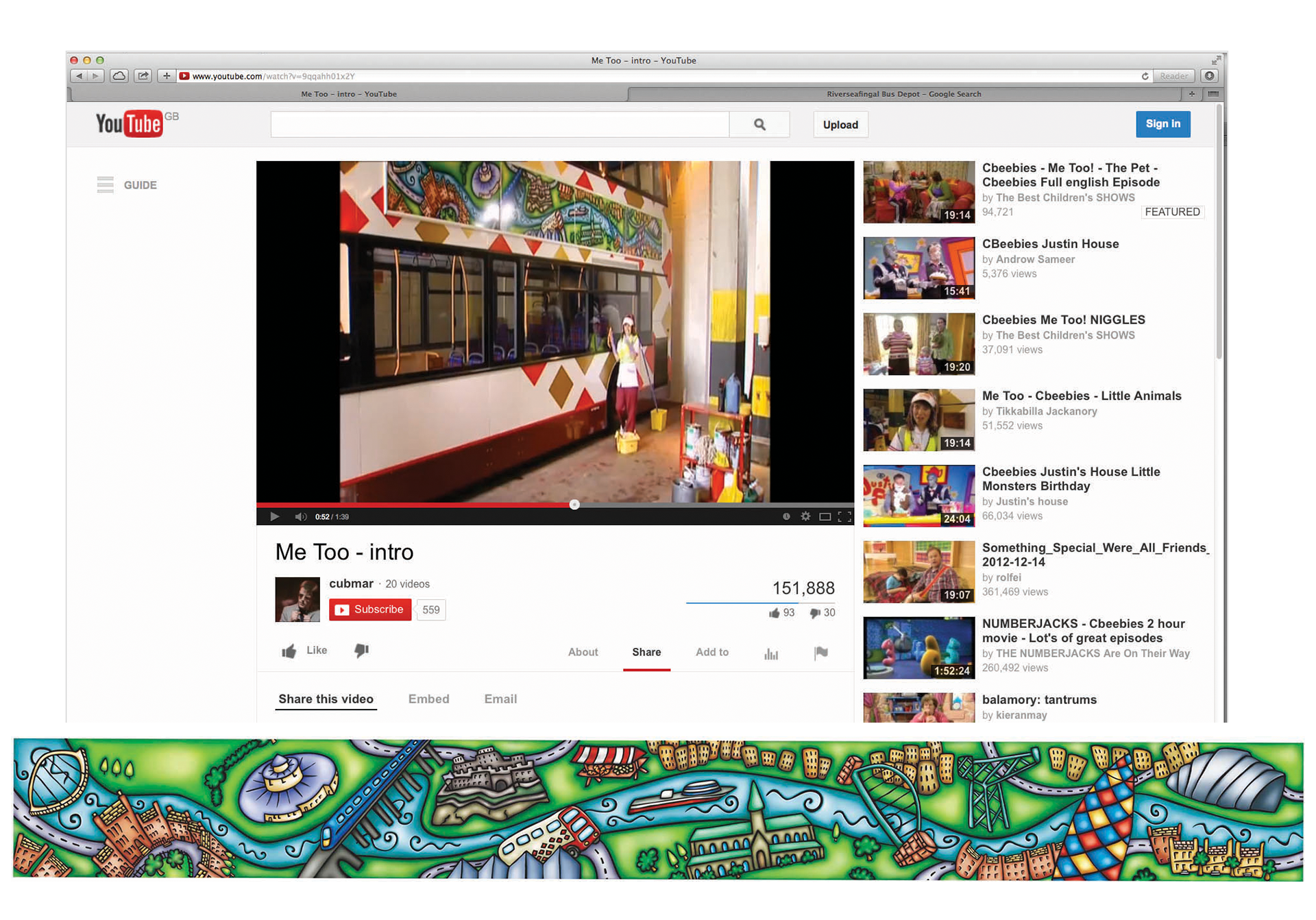Click the cubmar channel avatar
Viewport: 1316px width, 920px height.
click(x=297, y=600)
